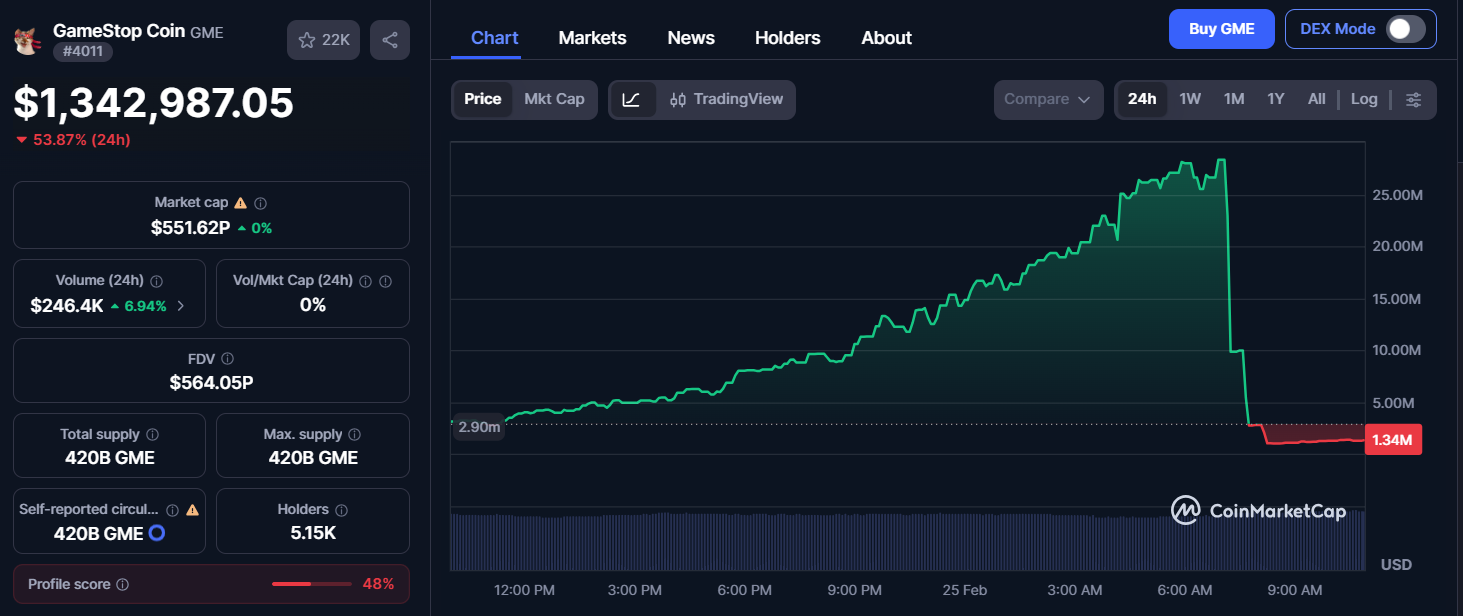Click the USD currency label
Image resolution: width=1463 pixels, height=616 pixels.
click(1396, 565)
